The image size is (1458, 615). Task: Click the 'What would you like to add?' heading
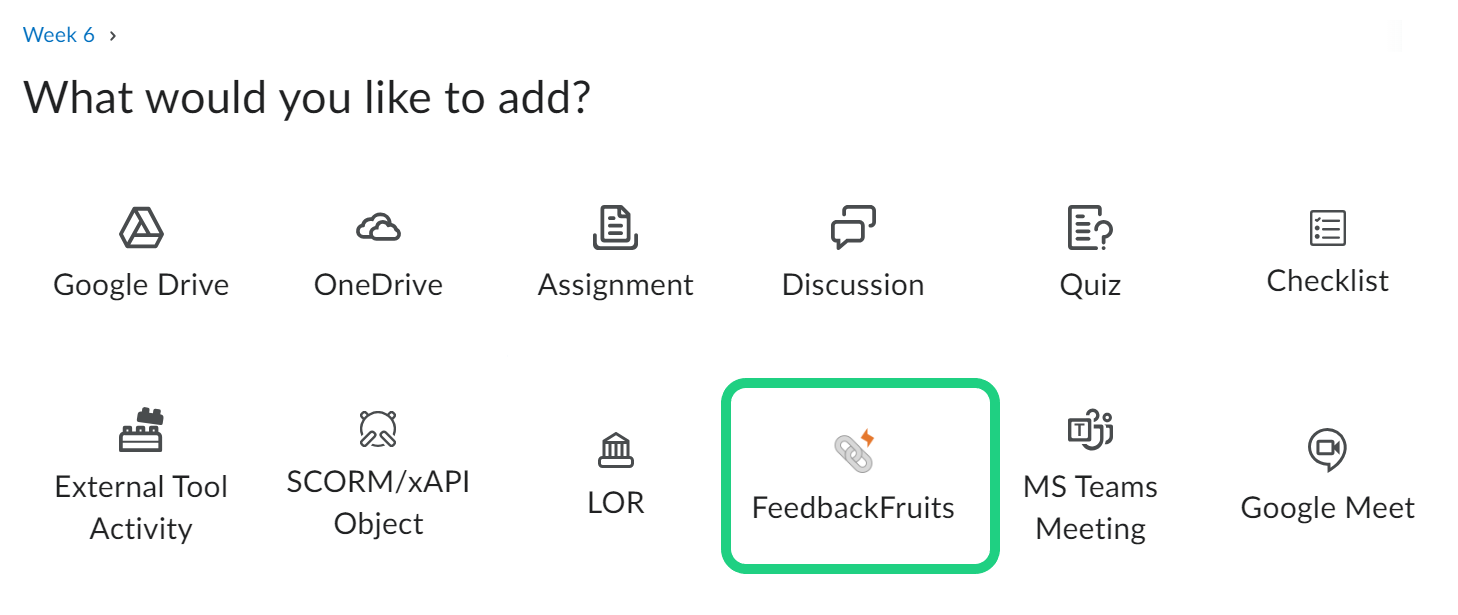coord(306,97)
